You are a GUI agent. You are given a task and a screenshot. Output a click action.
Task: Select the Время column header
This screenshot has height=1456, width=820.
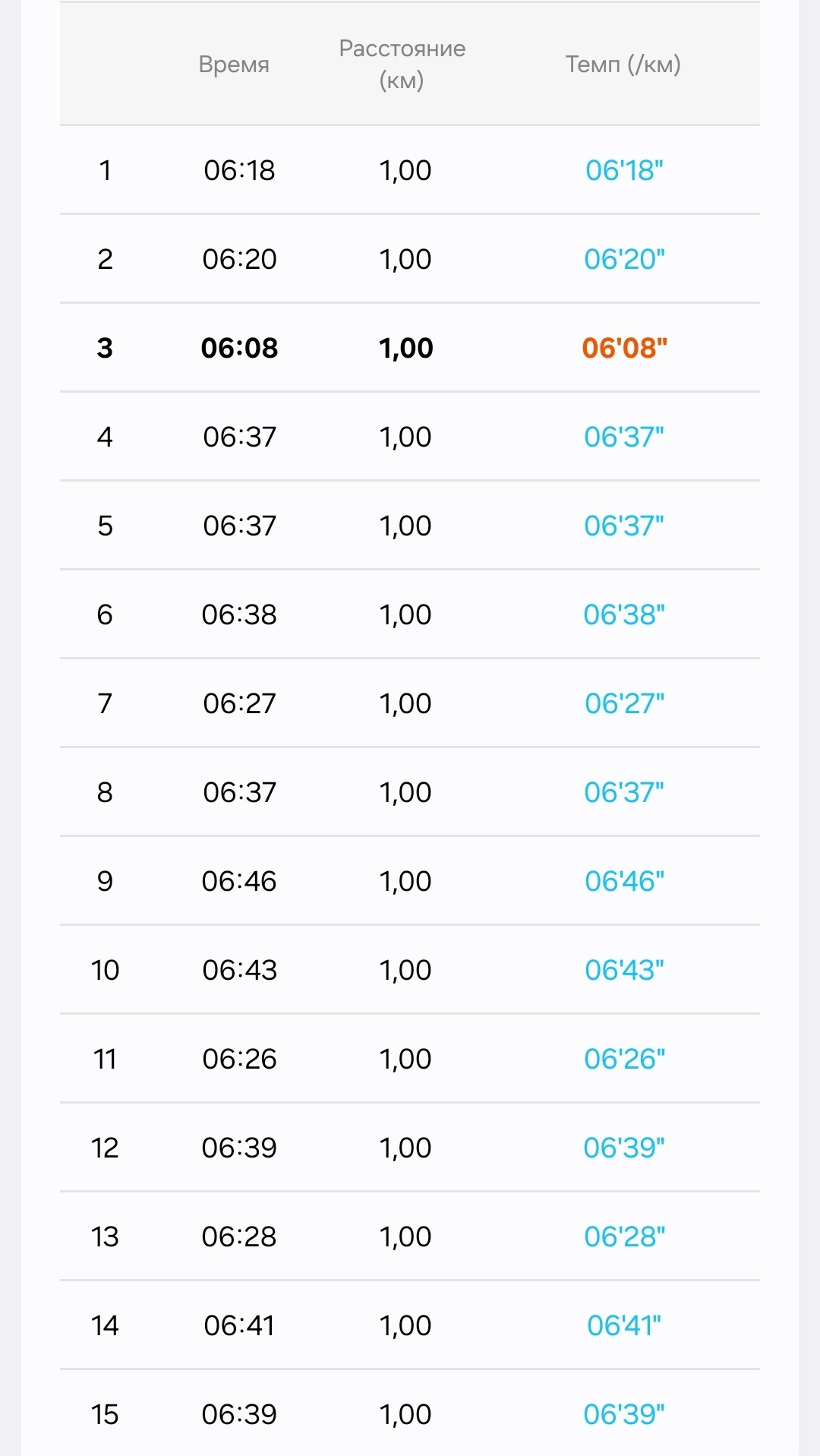pos(234,65)
